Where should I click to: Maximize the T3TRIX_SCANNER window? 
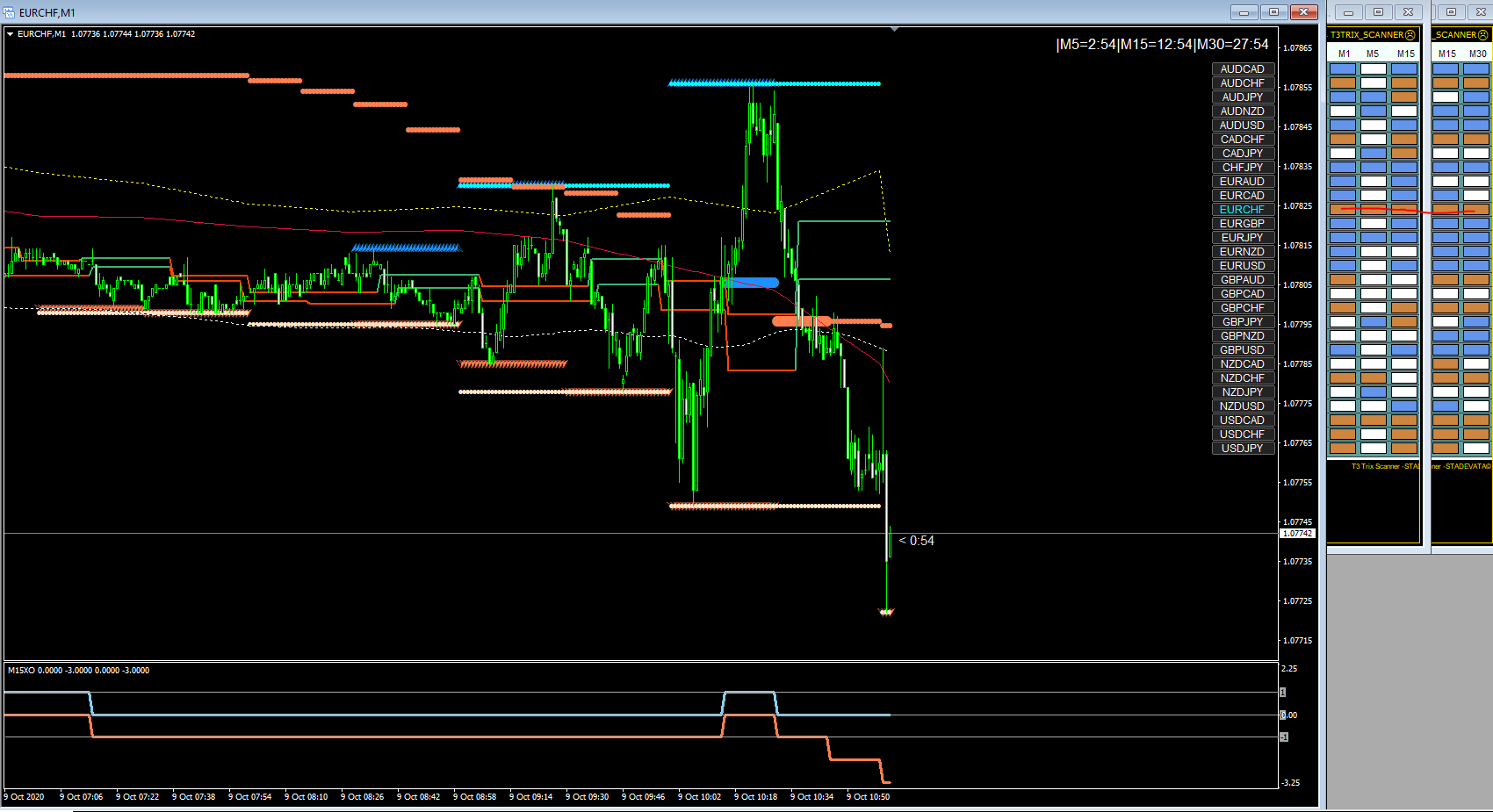coord(1378,12)
